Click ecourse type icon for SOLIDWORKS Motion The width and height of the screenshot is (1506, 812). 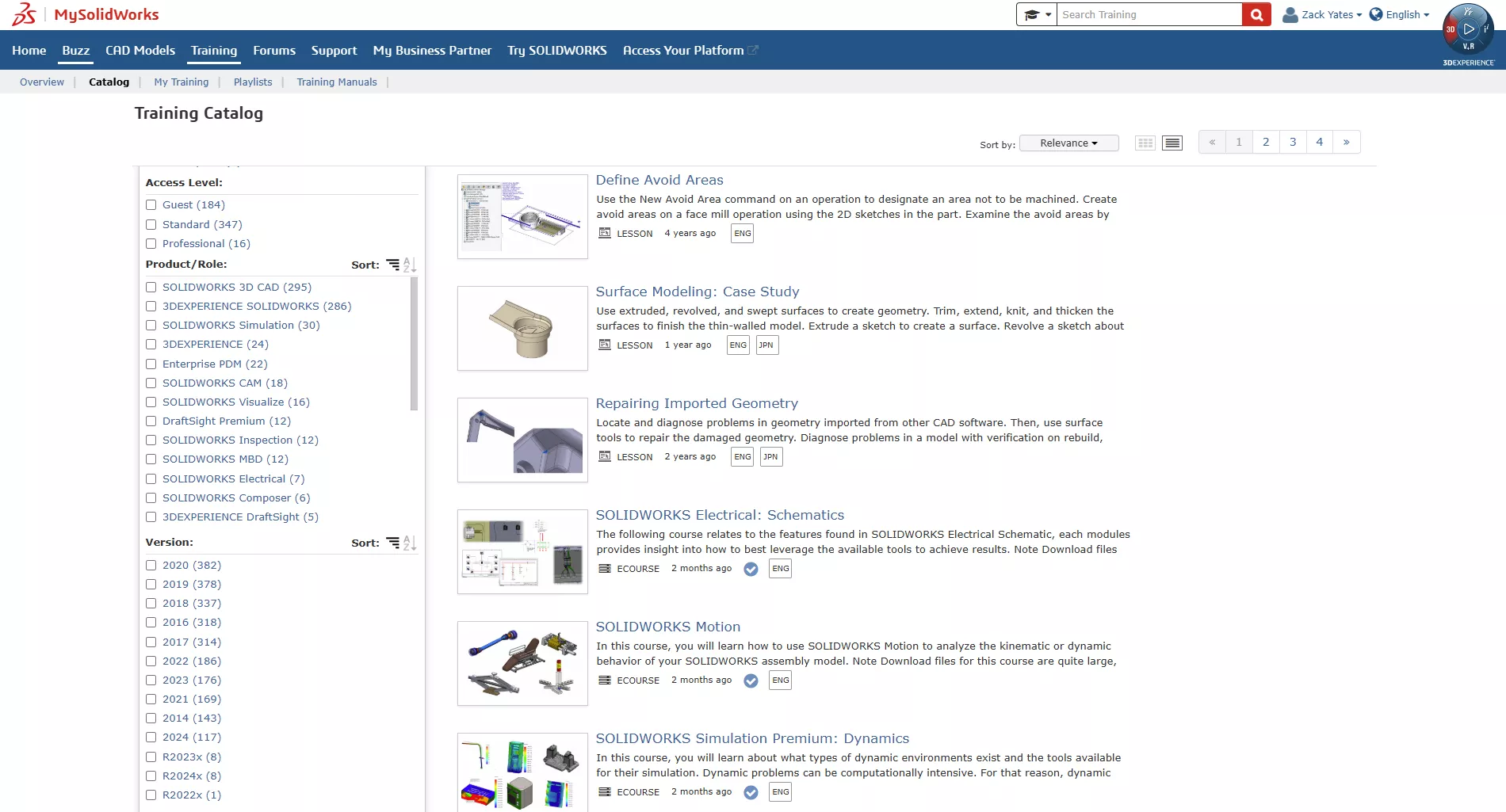point(605,680)
